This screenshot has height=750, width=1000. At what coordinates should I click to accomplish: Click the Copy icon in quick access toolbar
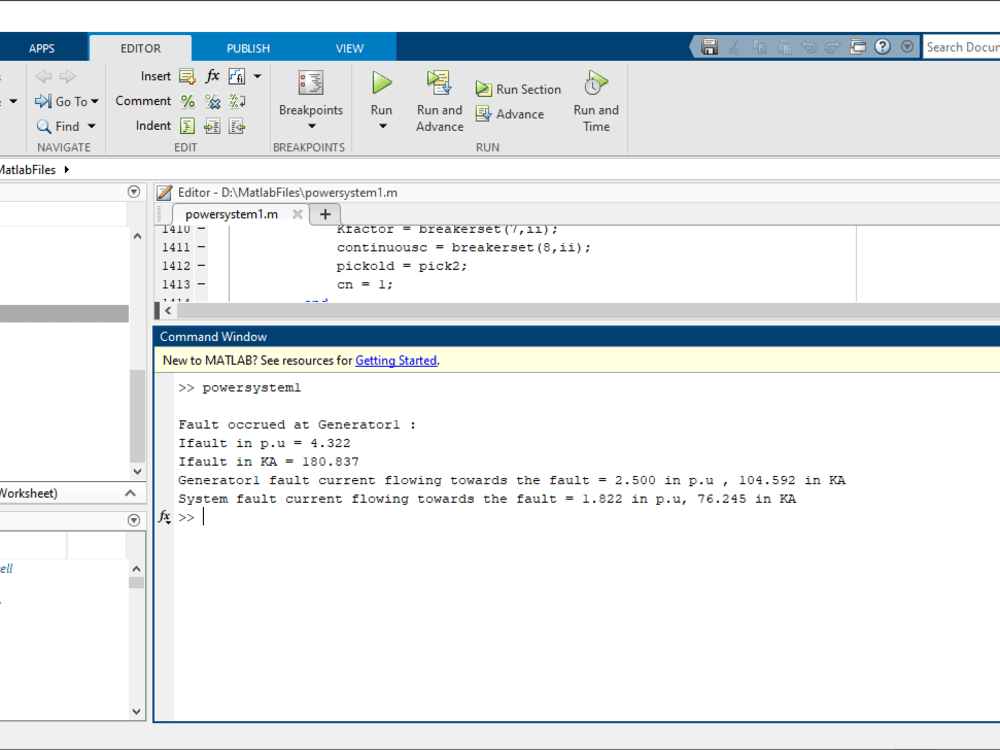(759, 47)
